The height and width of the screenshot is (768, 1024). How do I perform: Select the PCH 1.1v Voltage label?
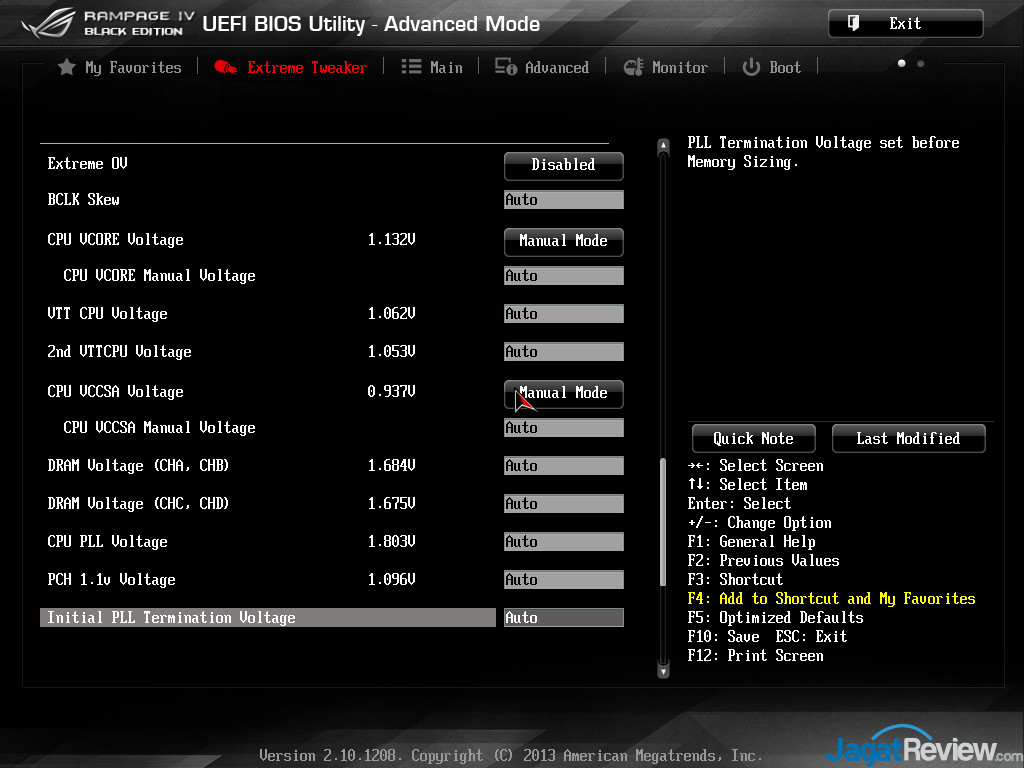111,579
